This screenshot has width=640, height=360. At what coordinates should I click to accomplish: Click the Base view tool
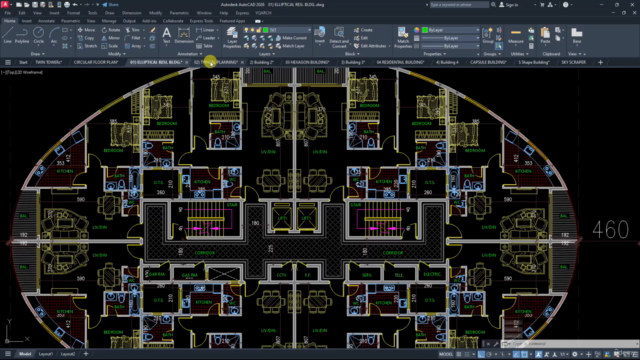577,36
